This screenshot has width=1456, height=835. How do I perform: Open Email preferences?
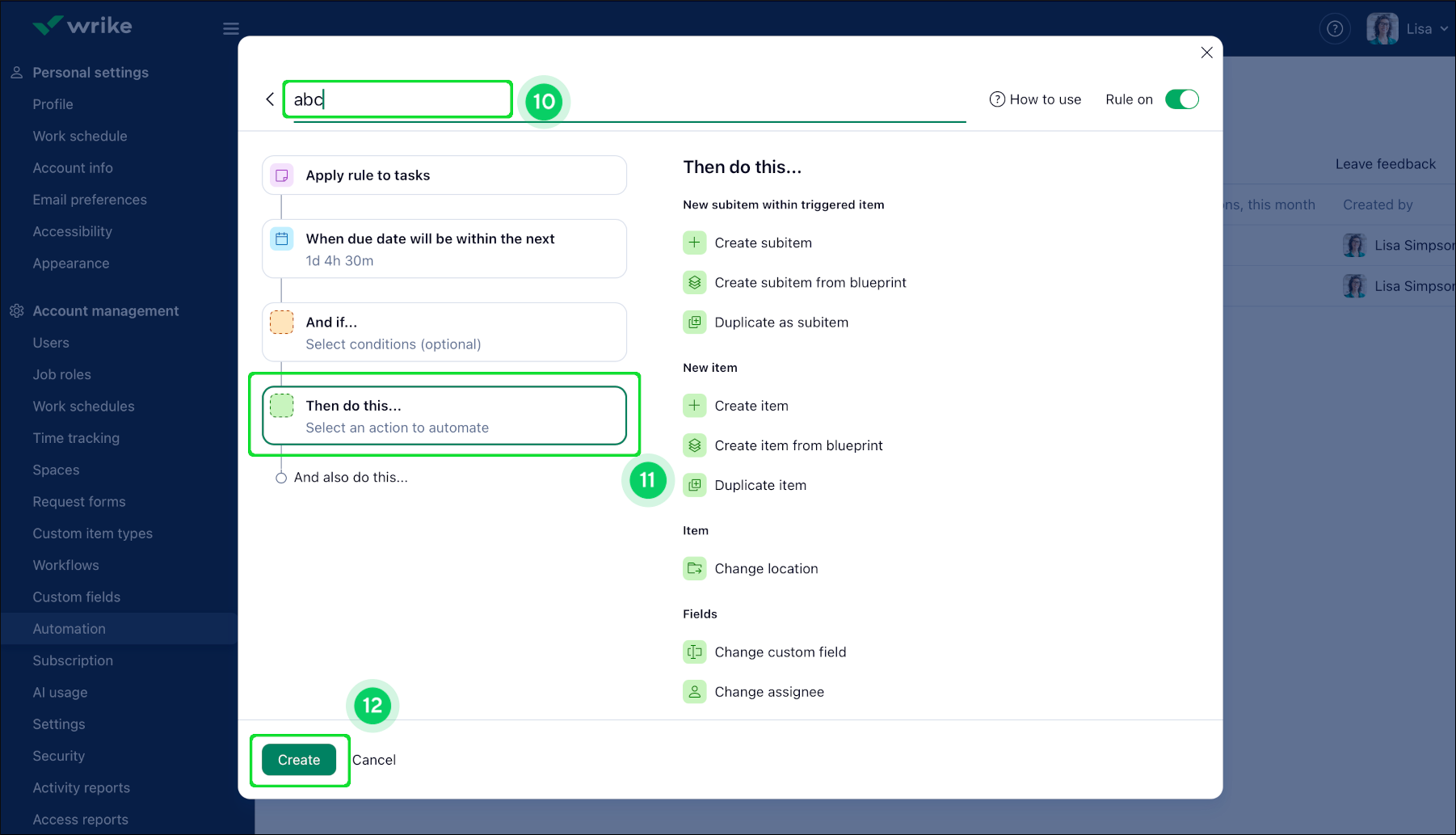coord(90,200)
